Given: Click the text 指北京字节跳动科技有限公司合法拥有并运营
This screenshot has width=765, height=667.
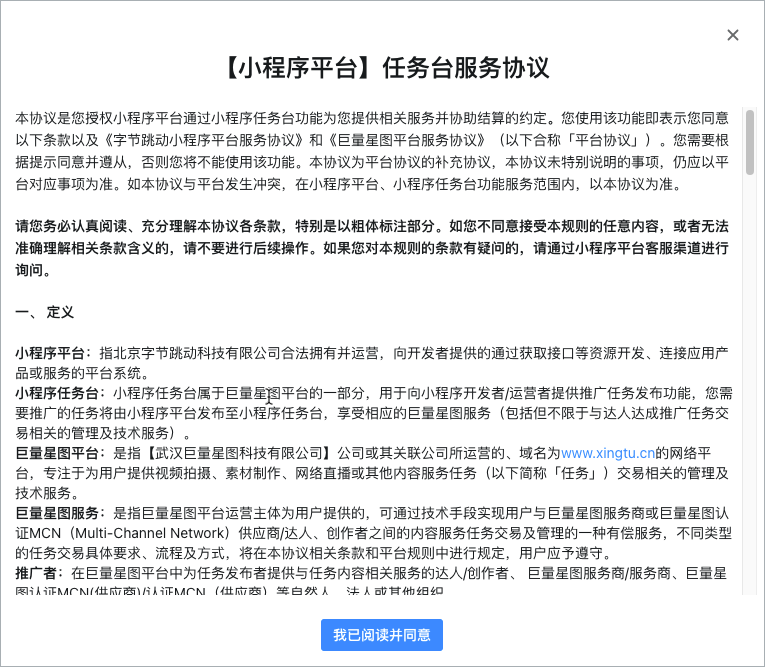Looking at the screenshot, I should [x=239, y=353].
